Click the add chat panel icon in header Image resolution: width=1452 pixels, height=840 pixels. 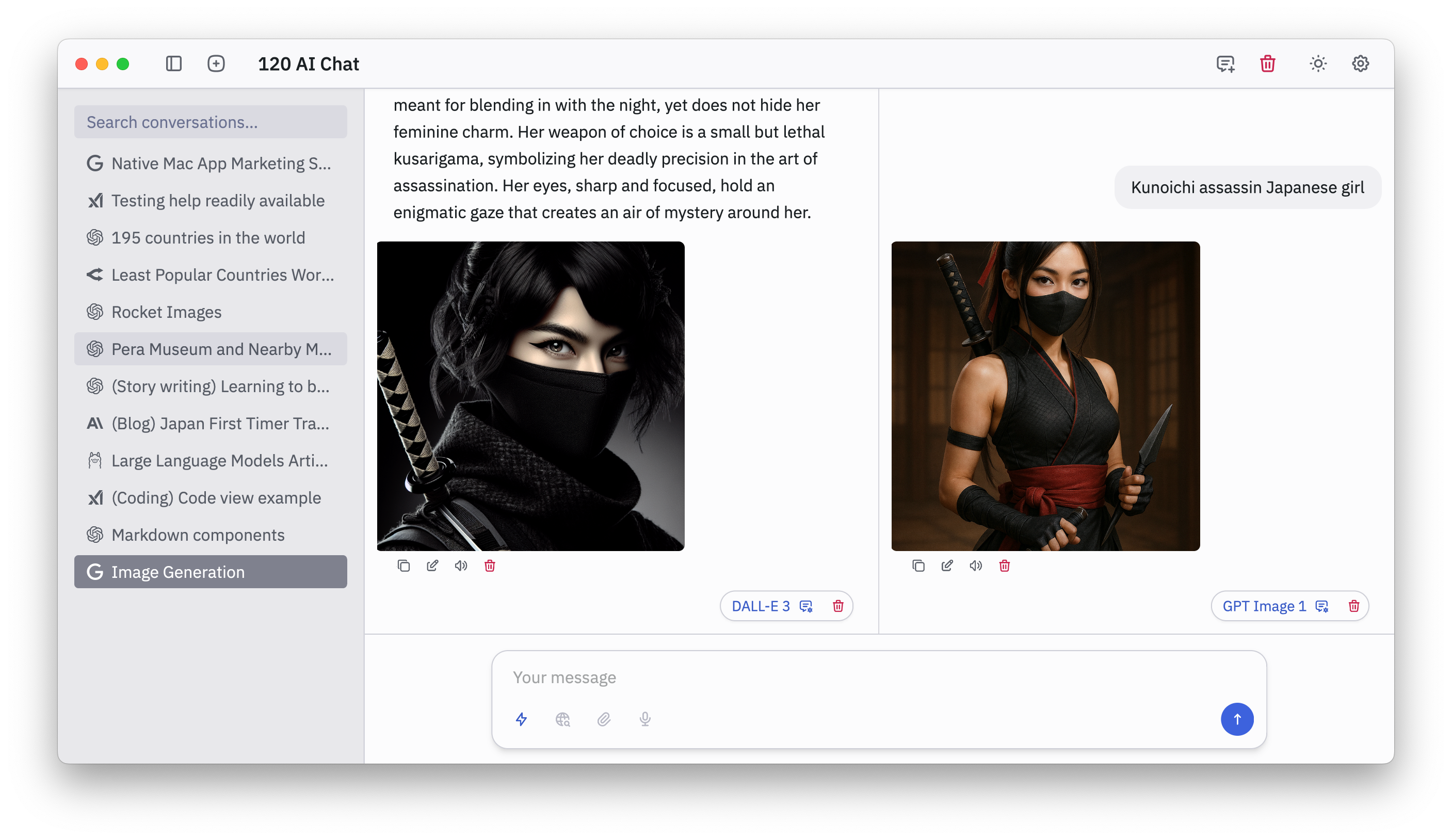coord(1225,63)
